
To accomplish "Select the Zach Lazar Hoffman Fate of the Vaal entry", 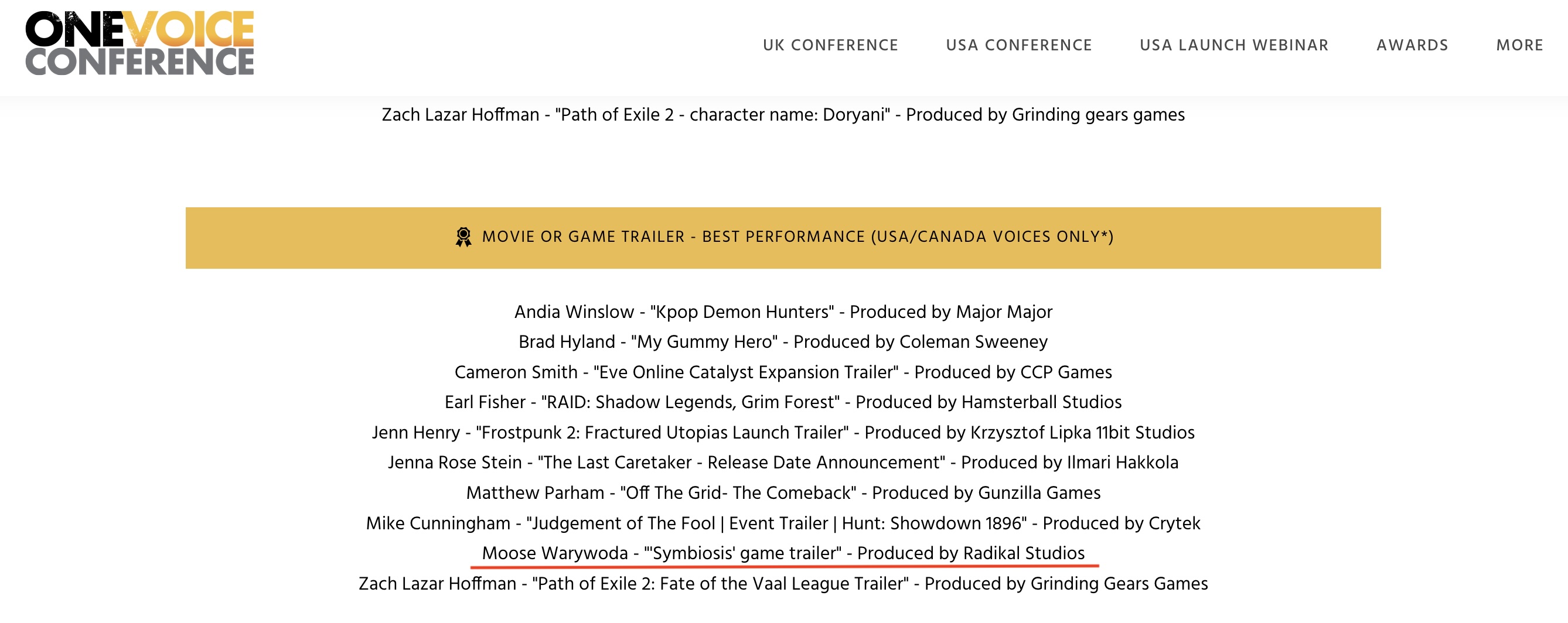I will coord(783,583).
